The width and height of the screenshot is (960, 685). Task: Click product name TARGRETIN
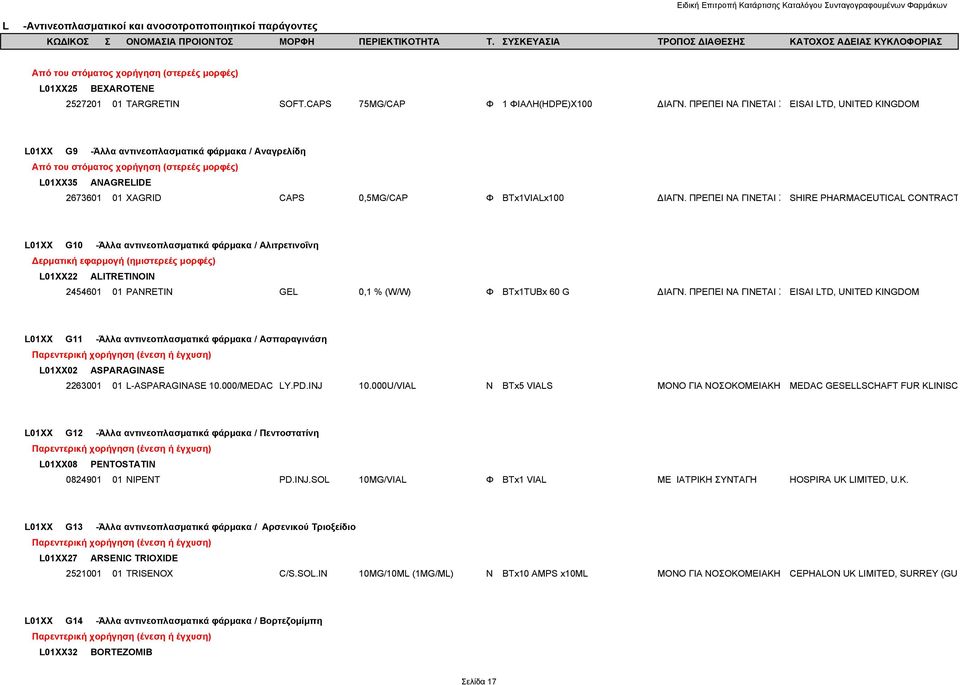[152, 104]
